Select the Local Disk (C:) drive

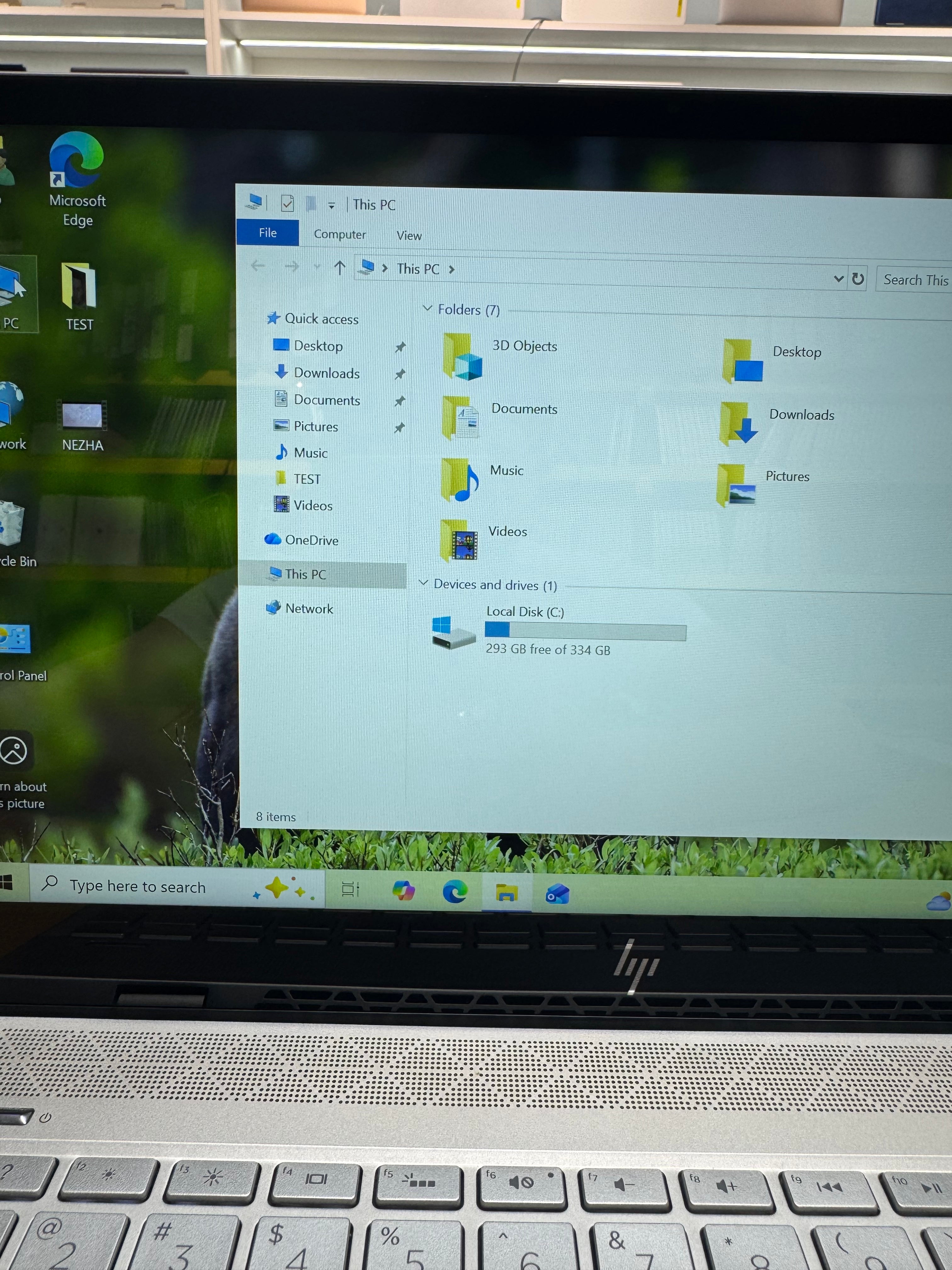point(559,630)
